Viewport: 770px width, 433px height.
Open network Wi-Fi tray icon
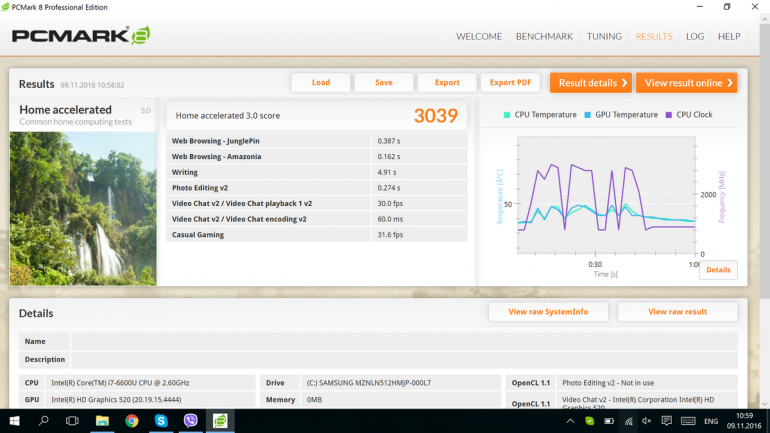[x=629, y=421]
